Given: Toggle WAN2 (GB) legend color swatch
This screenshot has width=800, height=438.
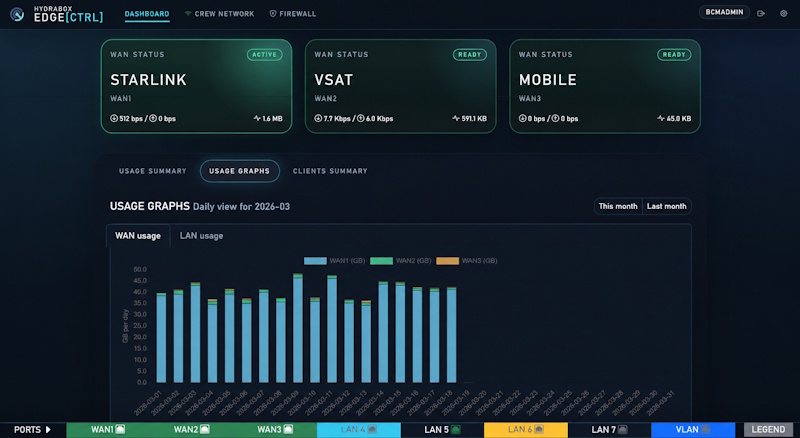Looking at the screenshot, I should 381,261.
